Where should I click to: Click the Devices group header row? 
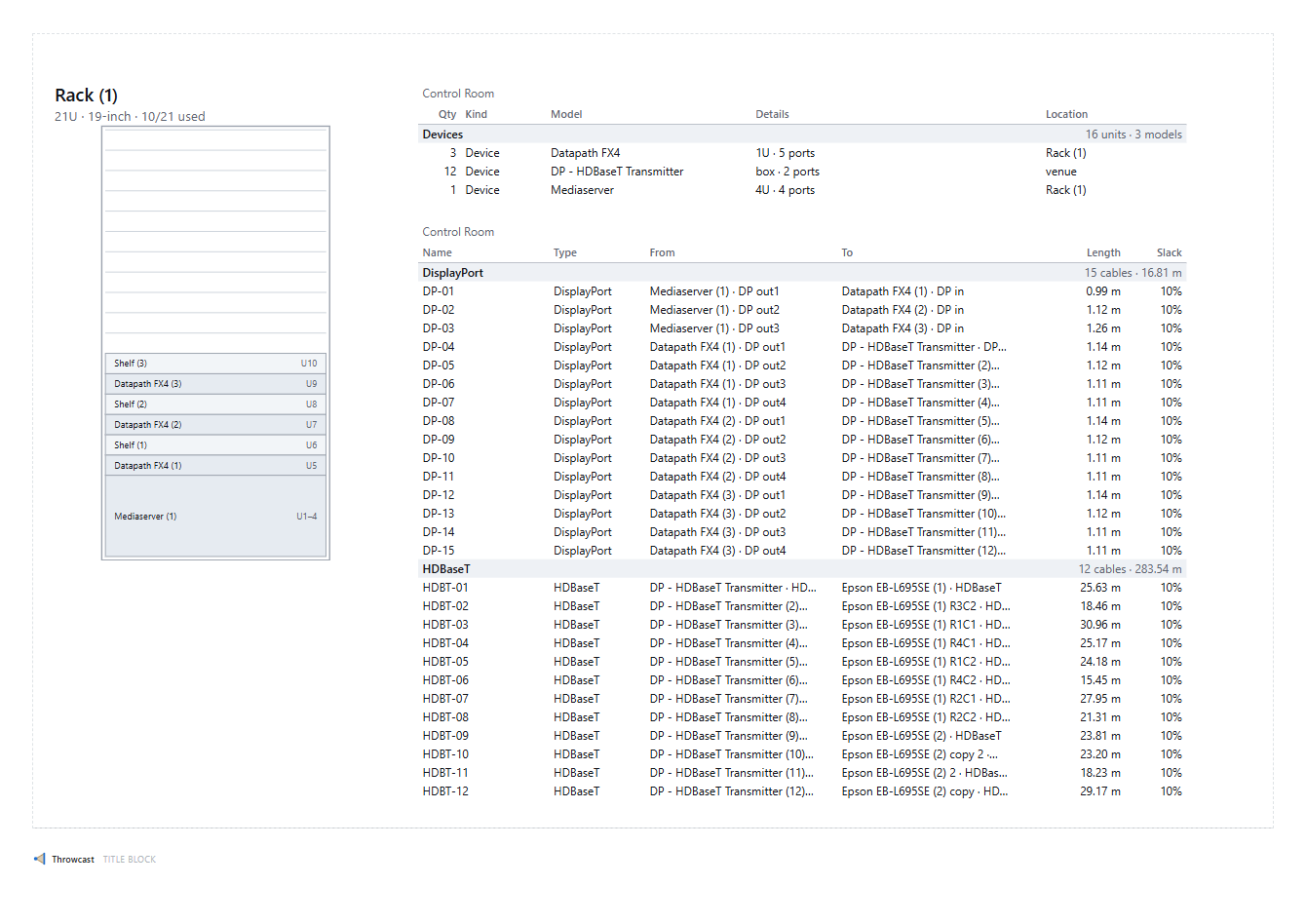tap(802, 135)
